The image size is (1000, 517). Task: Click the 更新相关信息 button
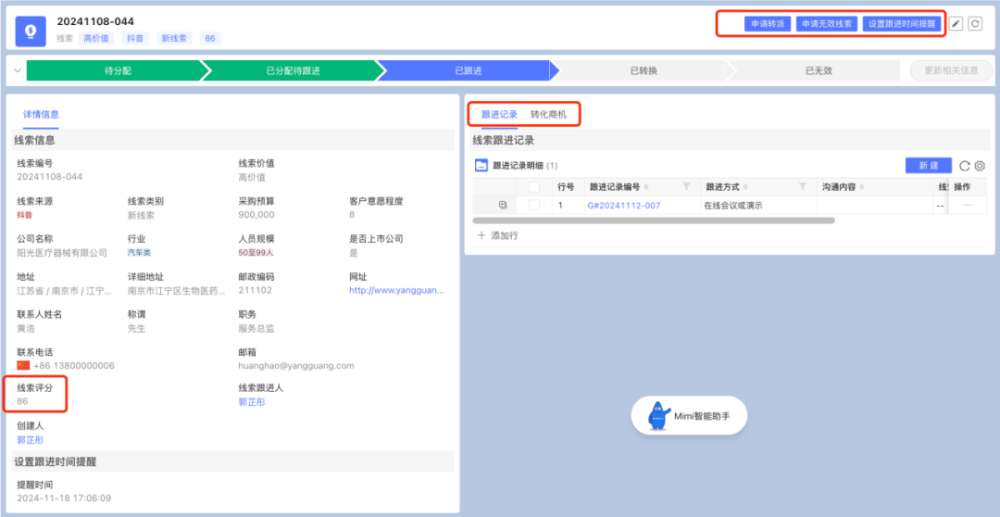pyautogui.click(x=952, y=71)
